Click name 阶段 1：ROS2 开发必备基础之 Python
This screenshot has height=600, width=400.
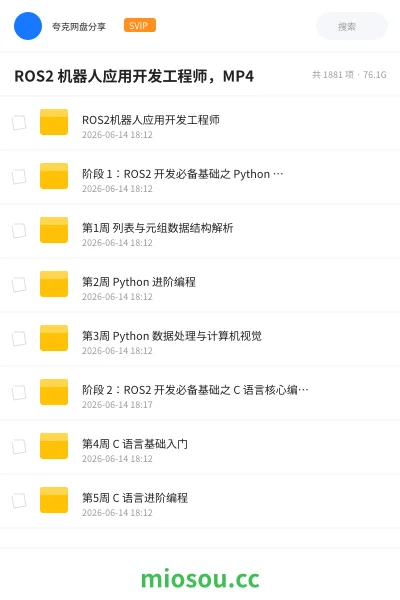click(183, 174)
